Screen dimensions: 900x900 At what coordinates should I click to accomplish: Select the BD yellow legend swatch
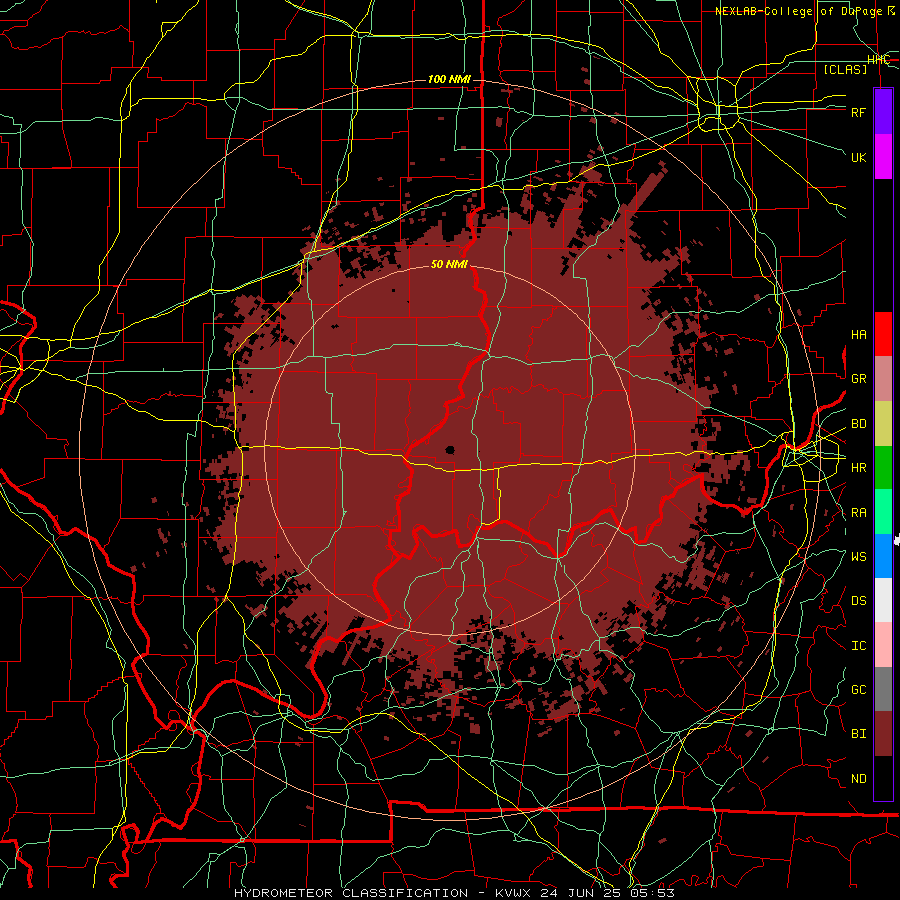tap(883, 423)
